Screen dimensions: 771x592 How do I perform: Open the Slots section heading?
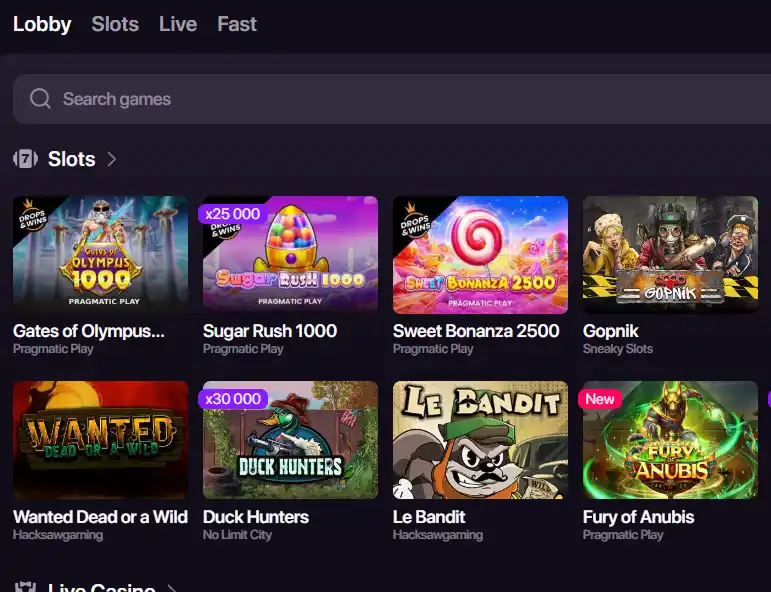71,159
